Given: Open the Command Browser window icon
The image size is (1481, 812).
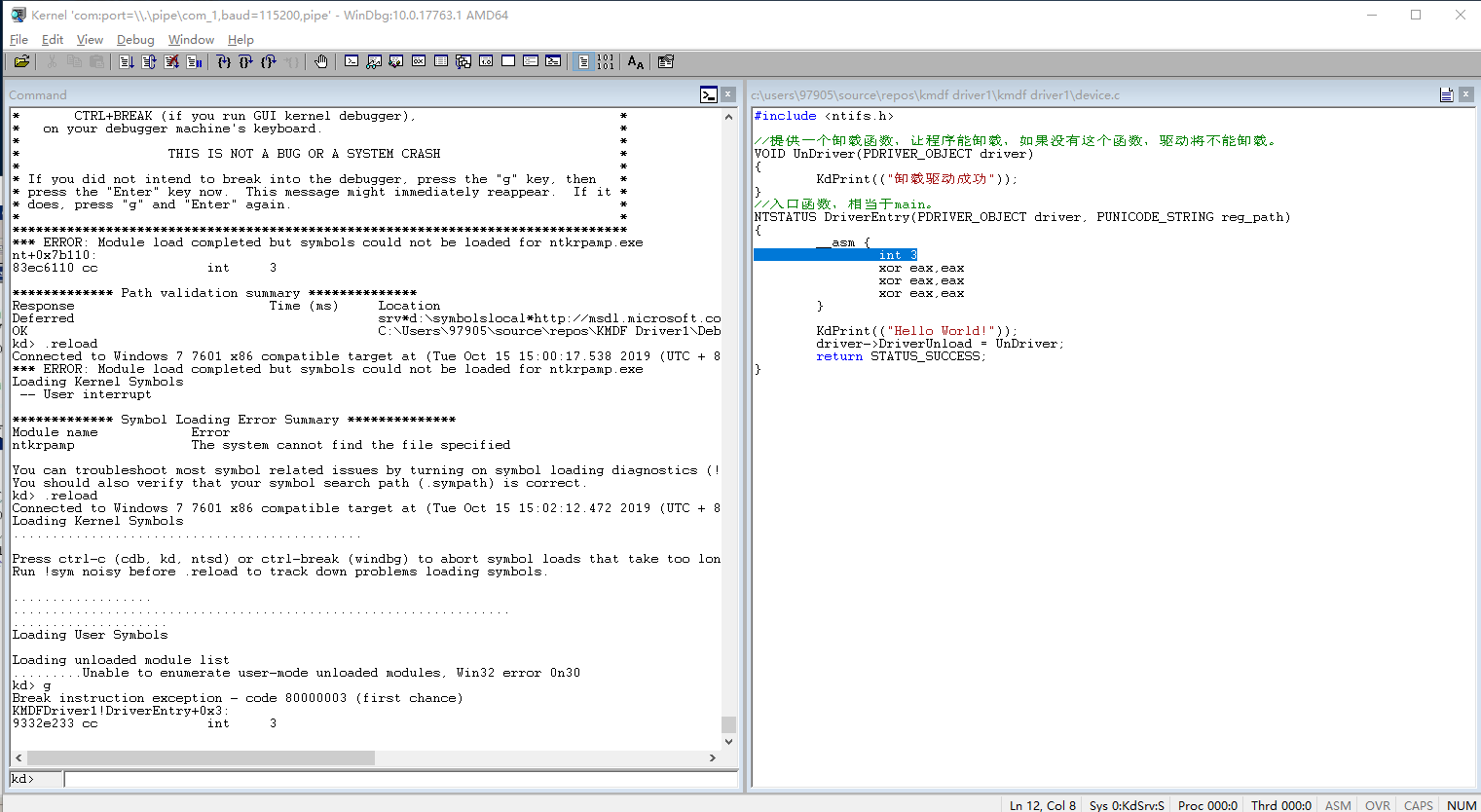Looking at the screenshot, I should point(553,61).
